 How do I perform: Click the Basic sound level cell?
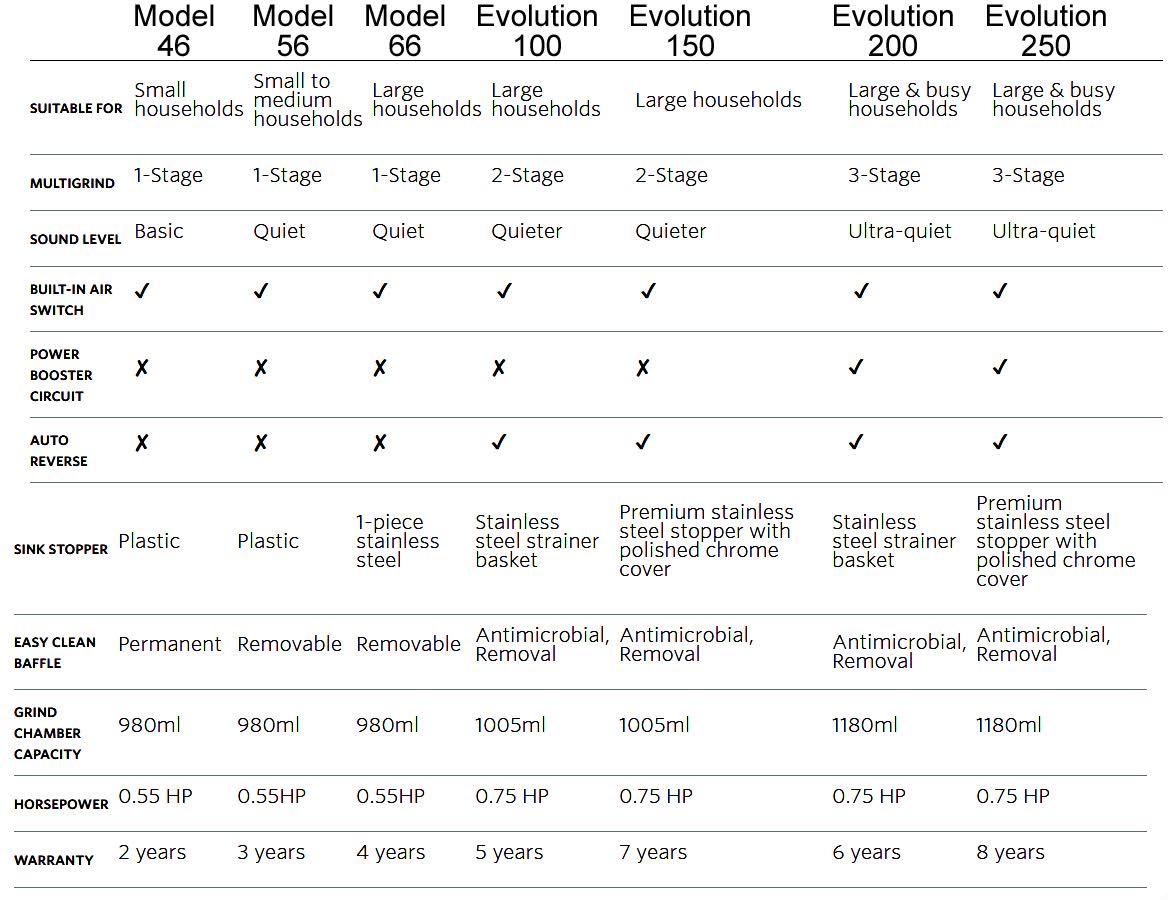tap(159, 231)
